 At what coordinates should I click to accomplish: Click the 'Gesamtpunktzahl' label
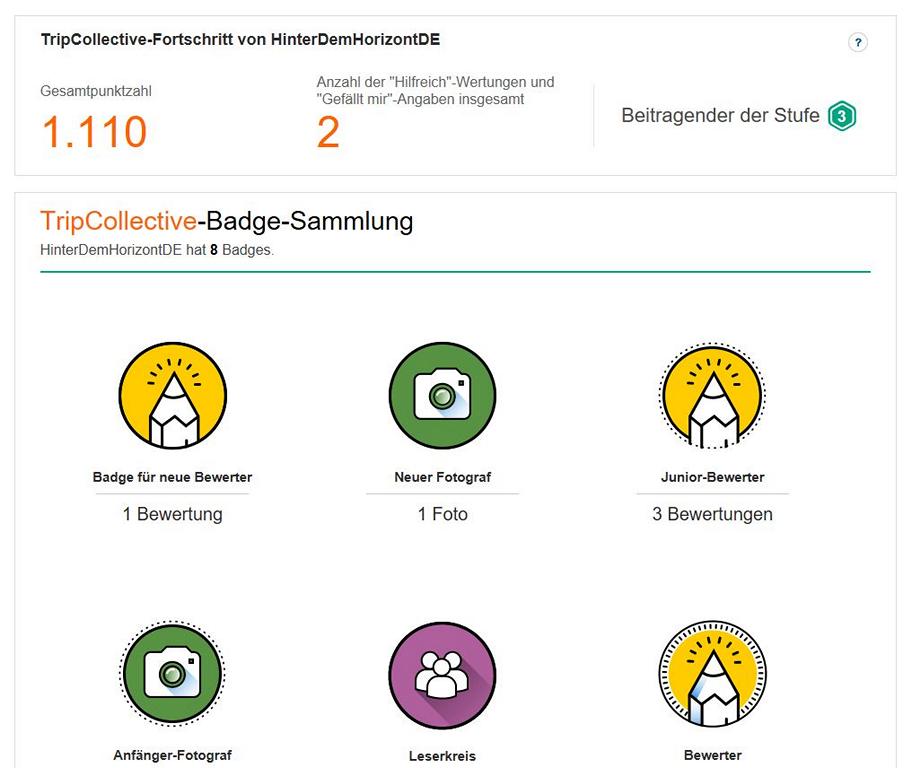pyautogui.click(x=96, y=91)
